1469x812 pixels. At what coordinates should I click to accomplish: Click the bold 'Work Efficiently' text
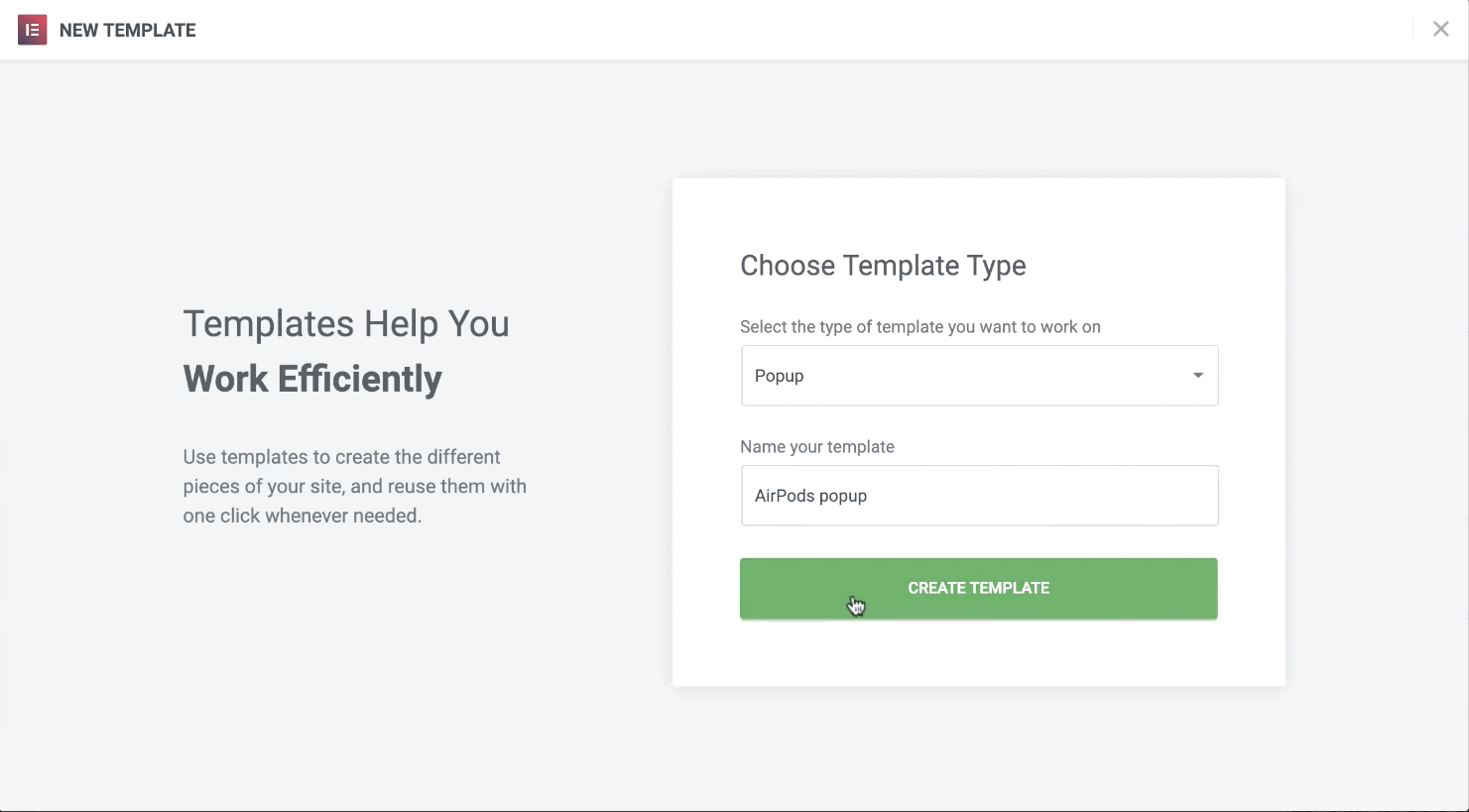(x=312, y=379)
